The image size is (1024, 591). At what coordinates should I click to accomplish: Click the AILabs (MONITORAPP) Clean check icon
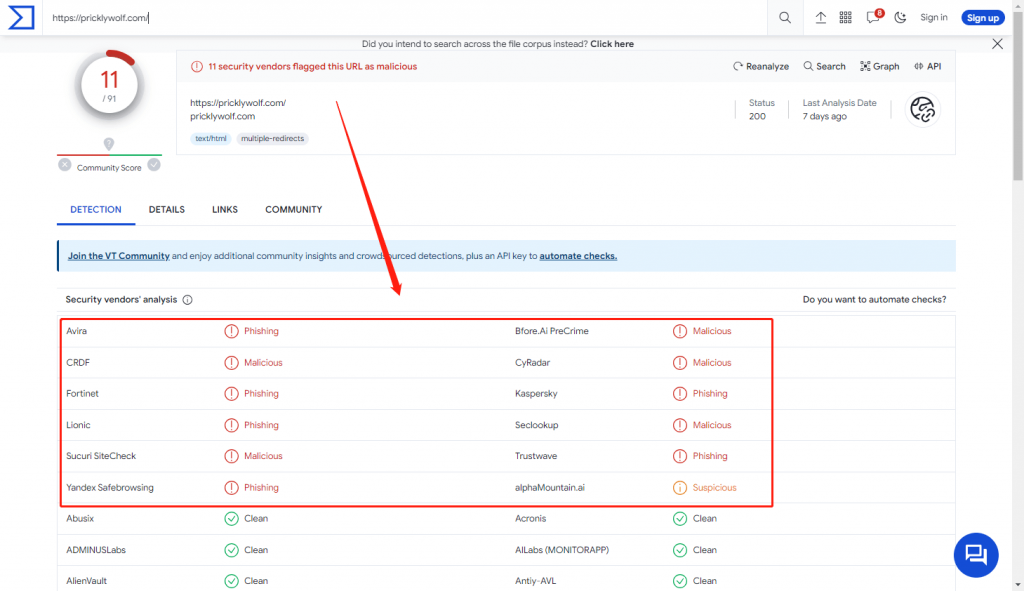click(x=680, y=550)
